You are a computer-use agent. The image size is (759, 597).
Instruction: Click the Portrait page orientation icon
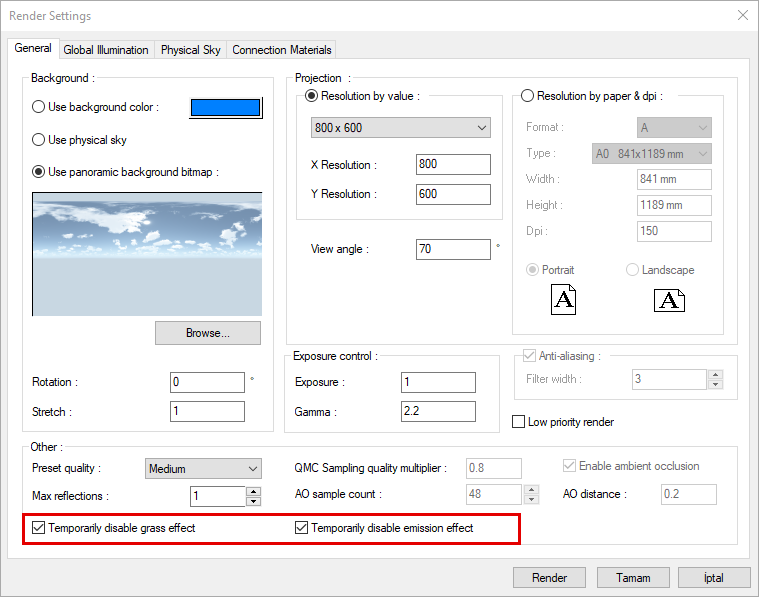(x=564, y=300)
